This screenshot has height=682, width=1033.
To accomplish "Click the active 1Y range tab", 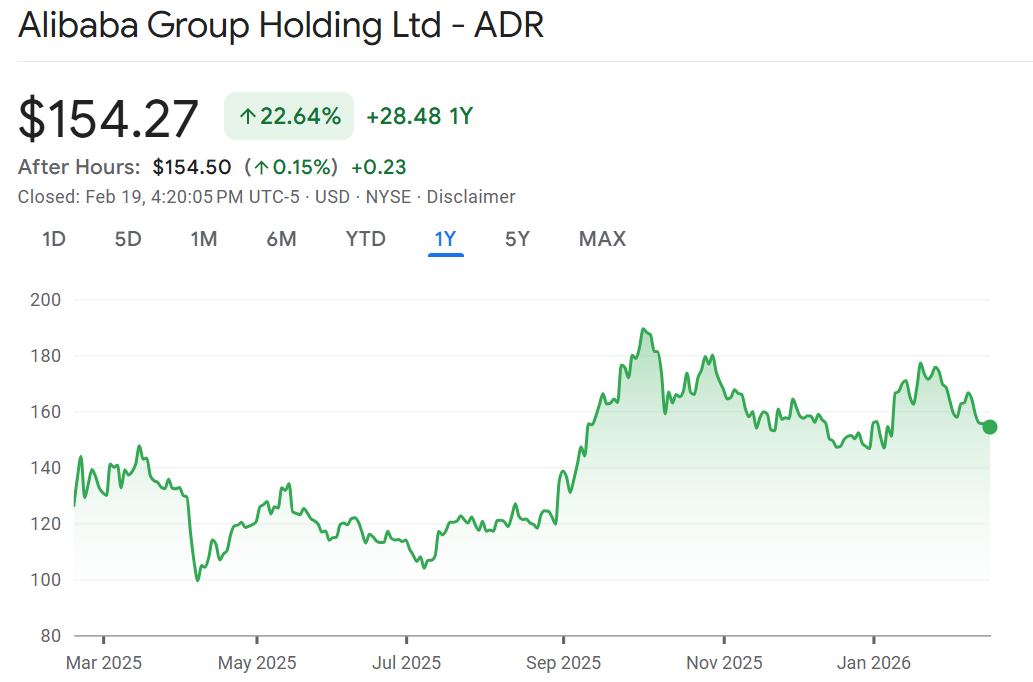I will 445,239.
